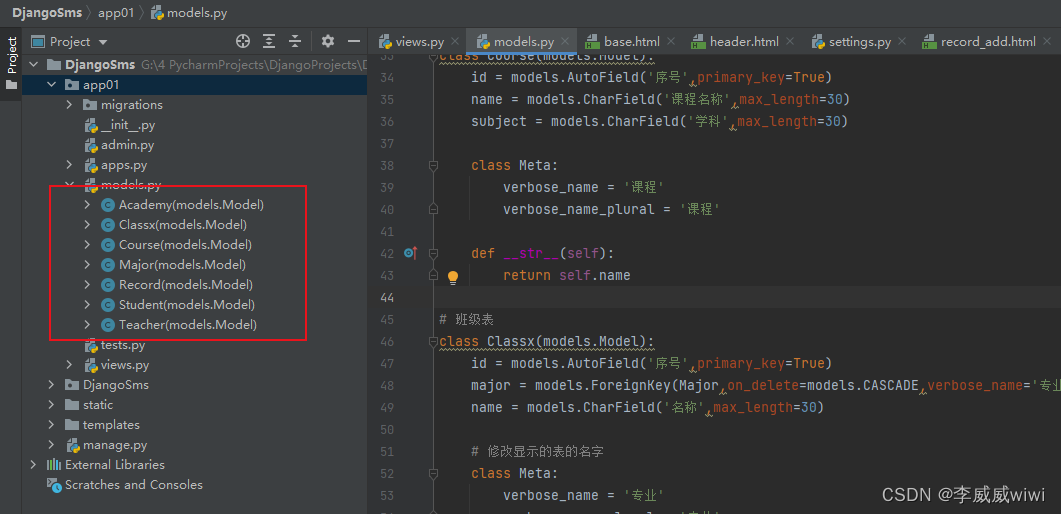
Task: Collapse the app01 folder
Action: (x=51, y=85)
